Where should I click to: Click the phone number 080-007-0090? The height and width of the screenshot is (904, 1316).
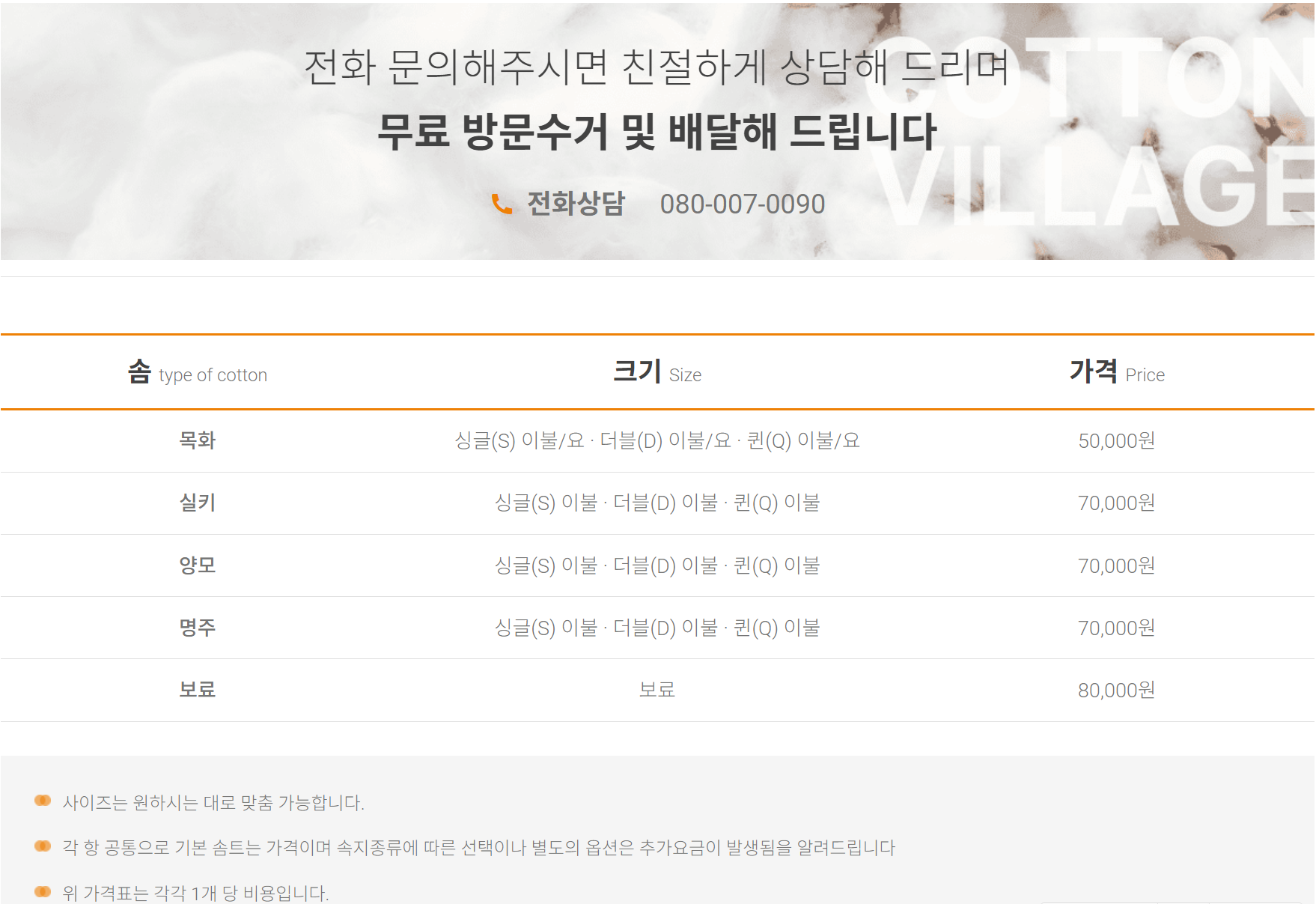pyautogui.click(x=743, y=204)
